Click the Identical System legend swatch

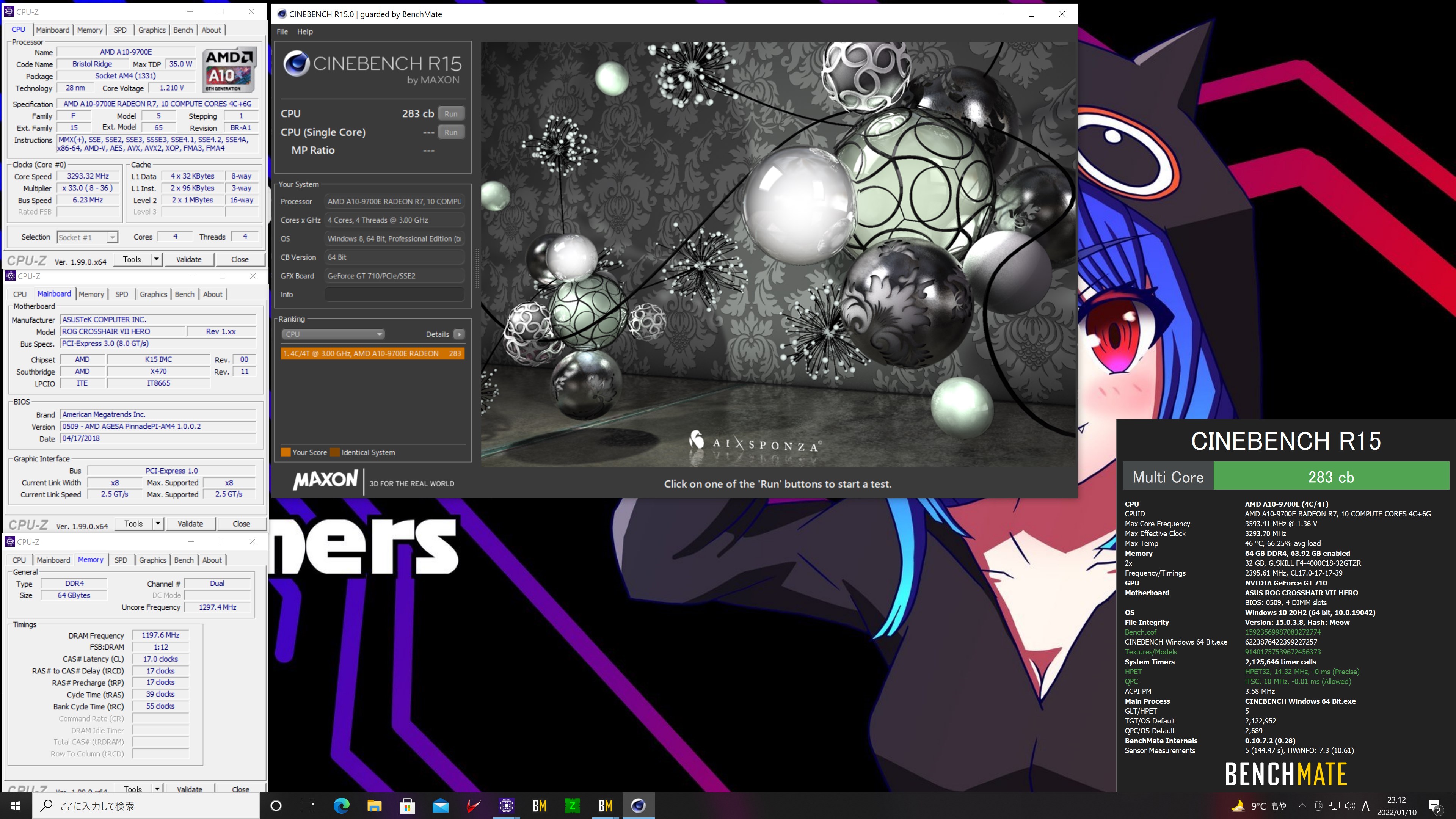[335, 452]
